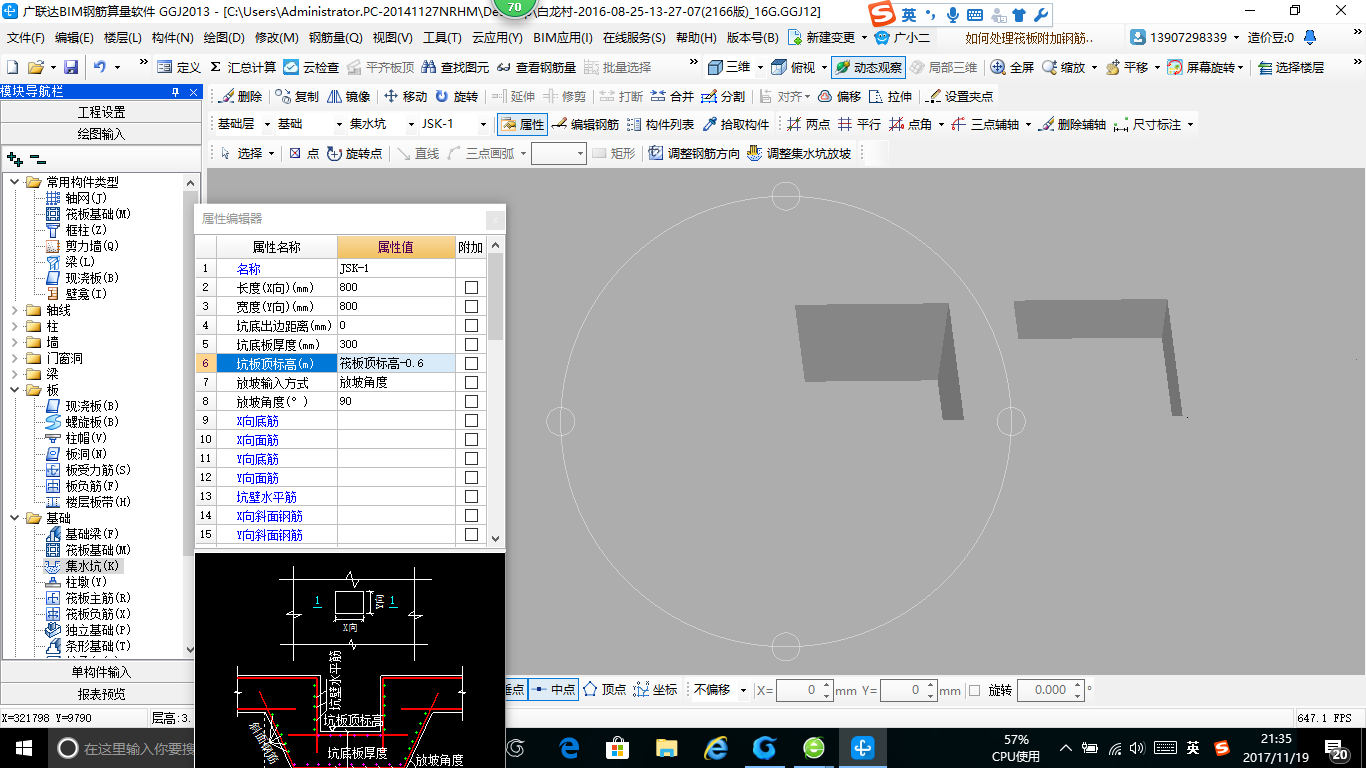Select the 移动 move tool

pos(405,96)
